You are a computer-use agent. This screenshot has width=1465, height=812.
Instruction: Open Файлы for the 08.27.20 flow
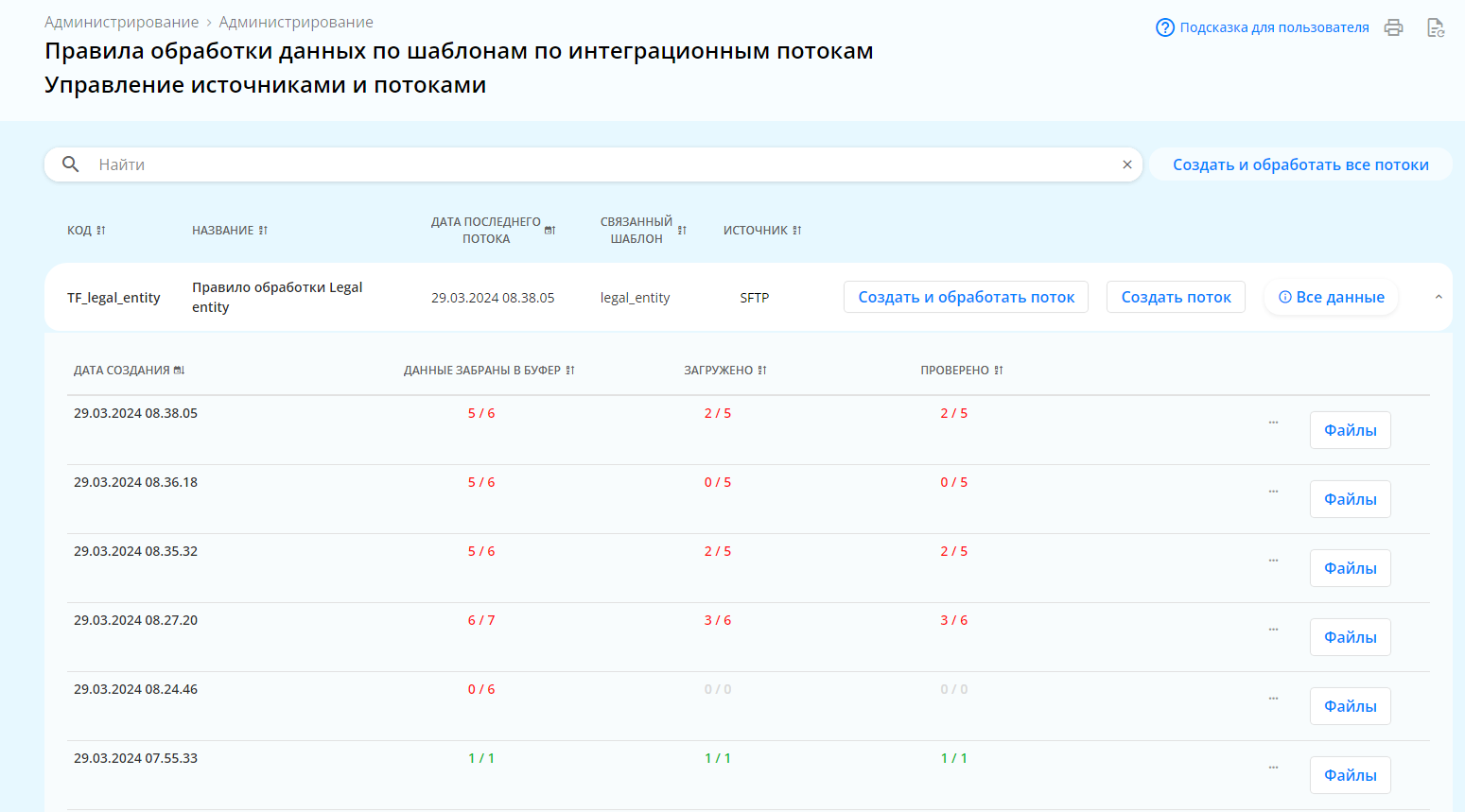click(1350, 637)
